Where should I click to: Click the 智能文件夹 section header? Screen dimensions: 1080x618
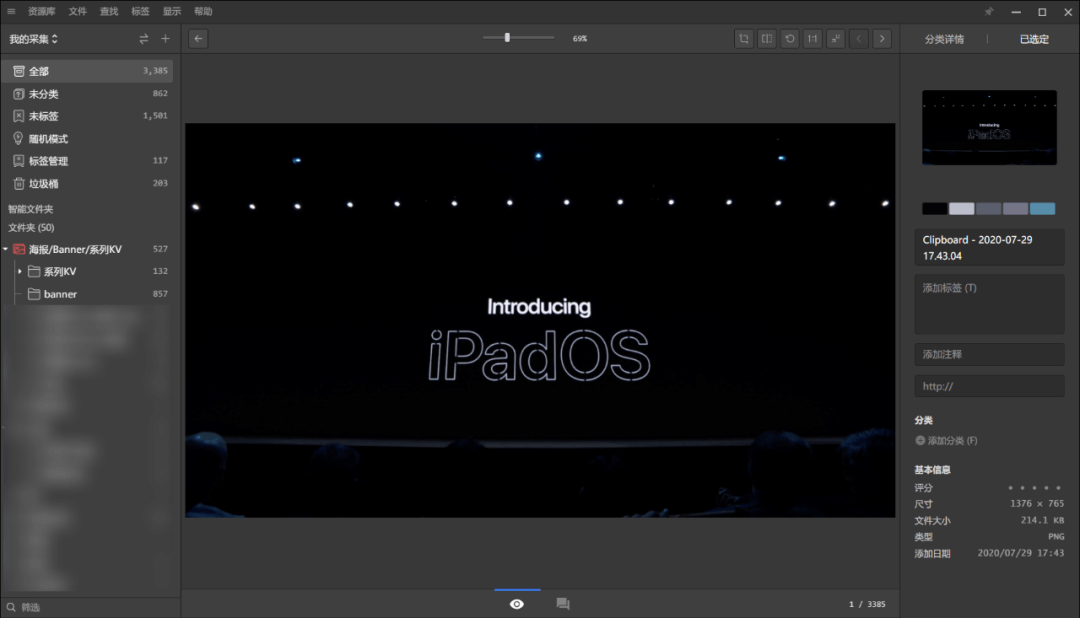(x=30, y=209)
